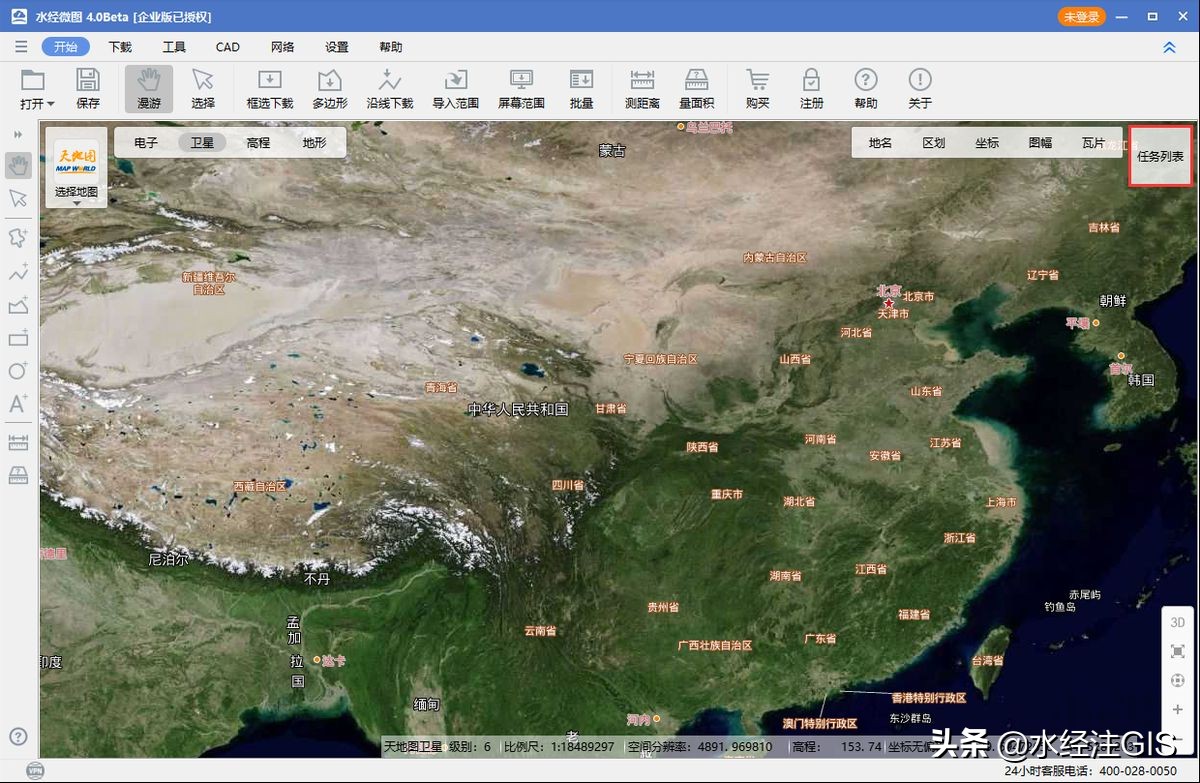Choose the 屏幕范围 screen range tool
1200x783 pixels.
point(521,88)
